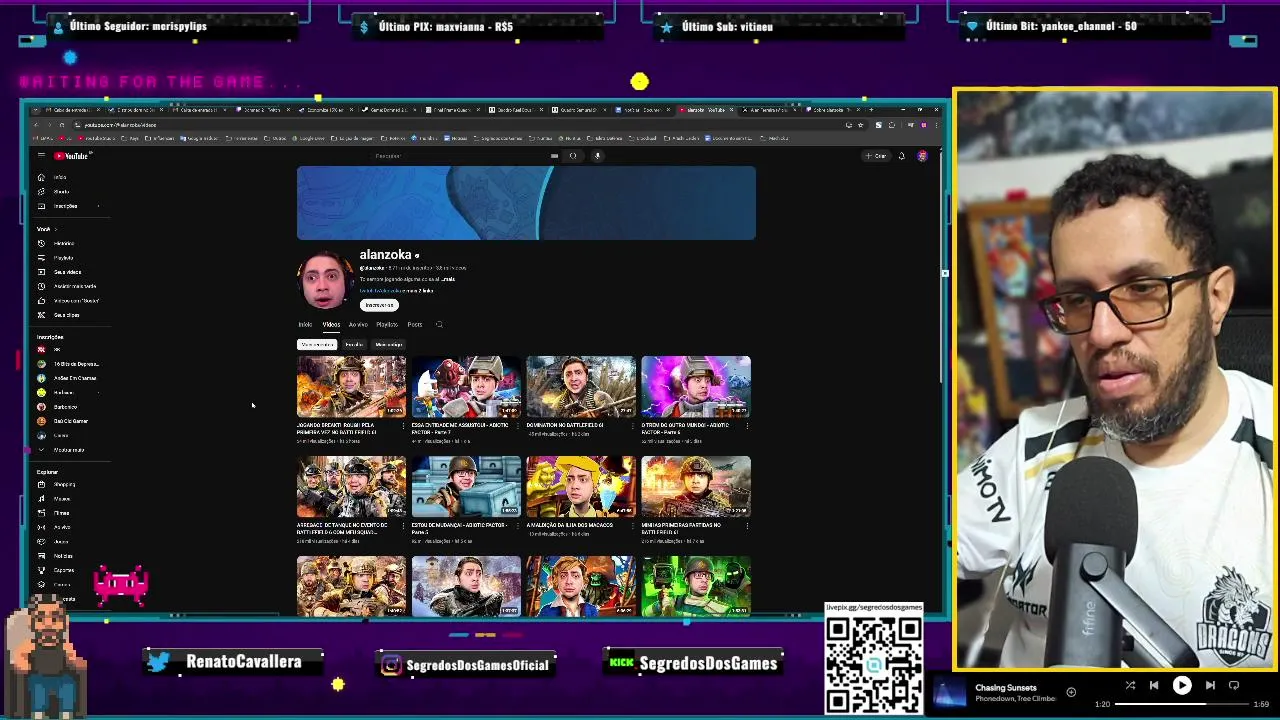Open the 16 Bits da Depressão subscription

pos(68,364)
